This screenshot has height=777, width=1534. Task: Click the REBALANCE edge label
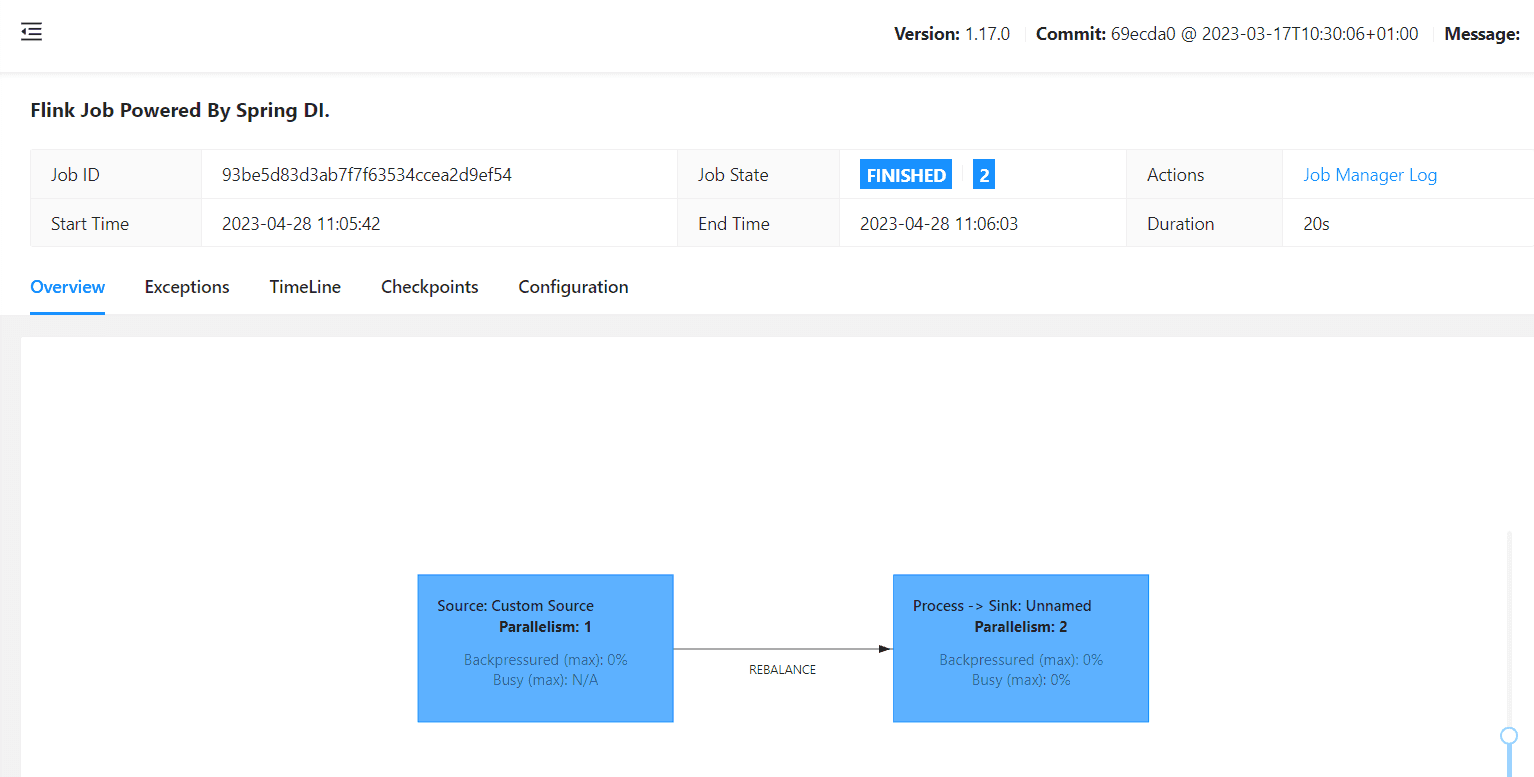click(x=782, y=670)
